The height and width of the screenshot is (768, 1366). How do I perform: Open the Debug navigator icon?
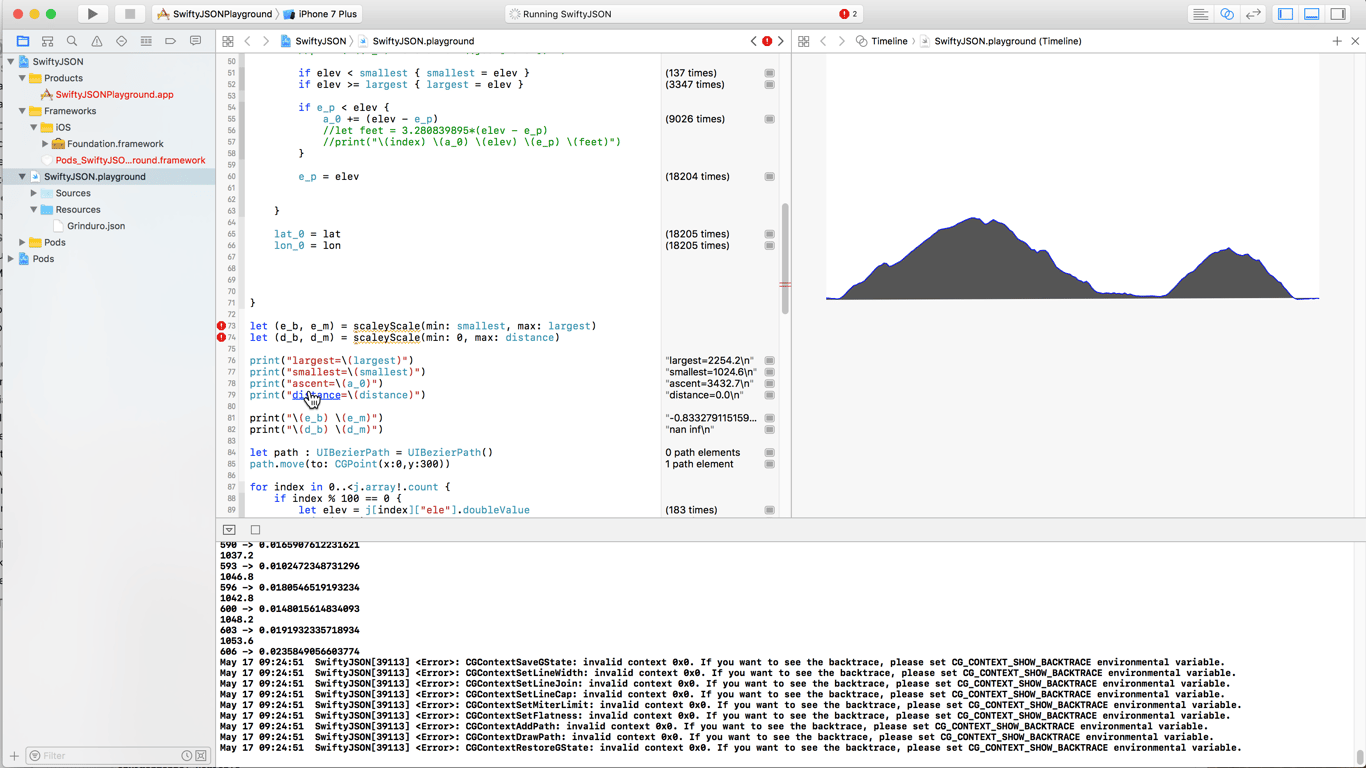(x=146, y=41)
